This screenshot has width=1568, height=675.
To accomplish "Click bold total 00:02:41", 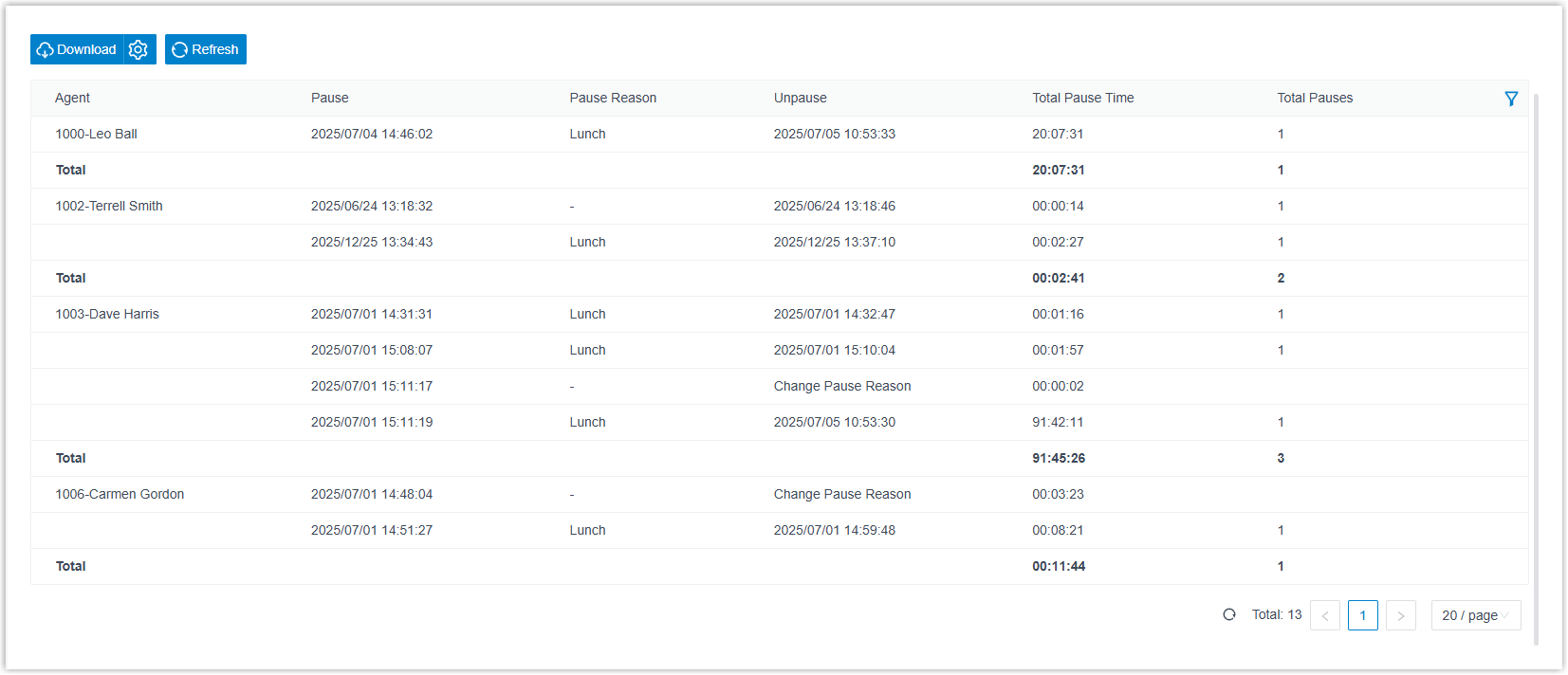I will click(1059, 278).
